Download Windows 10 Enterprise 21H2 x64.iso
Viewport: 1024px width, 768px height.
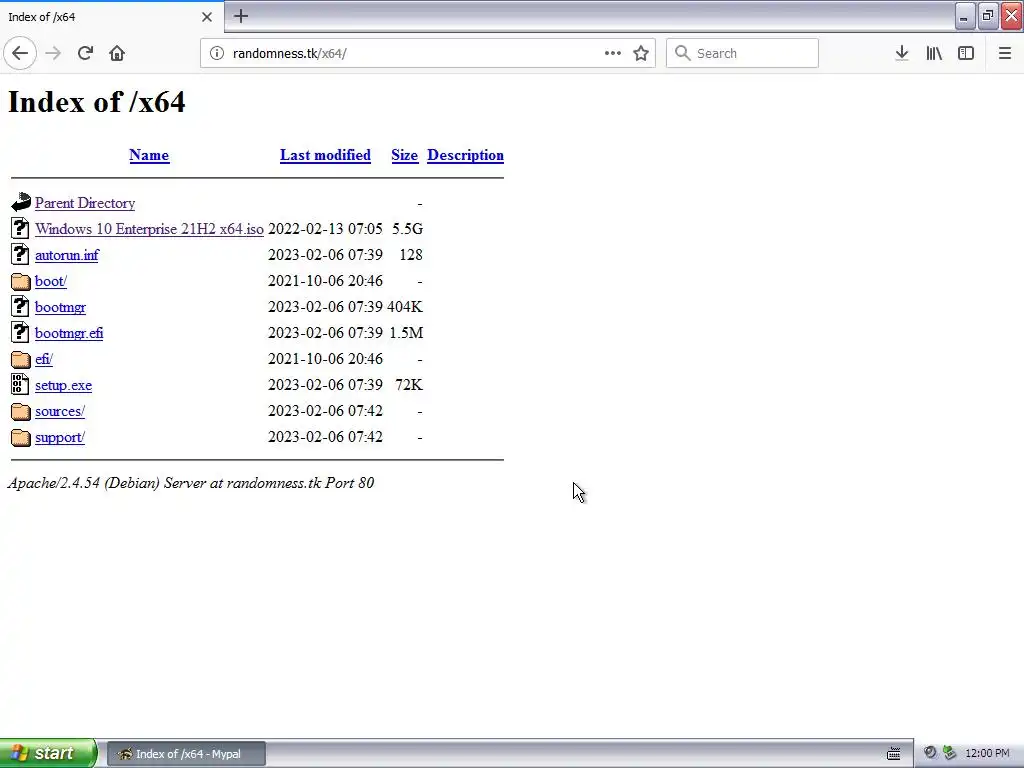[x=150, y=229]
